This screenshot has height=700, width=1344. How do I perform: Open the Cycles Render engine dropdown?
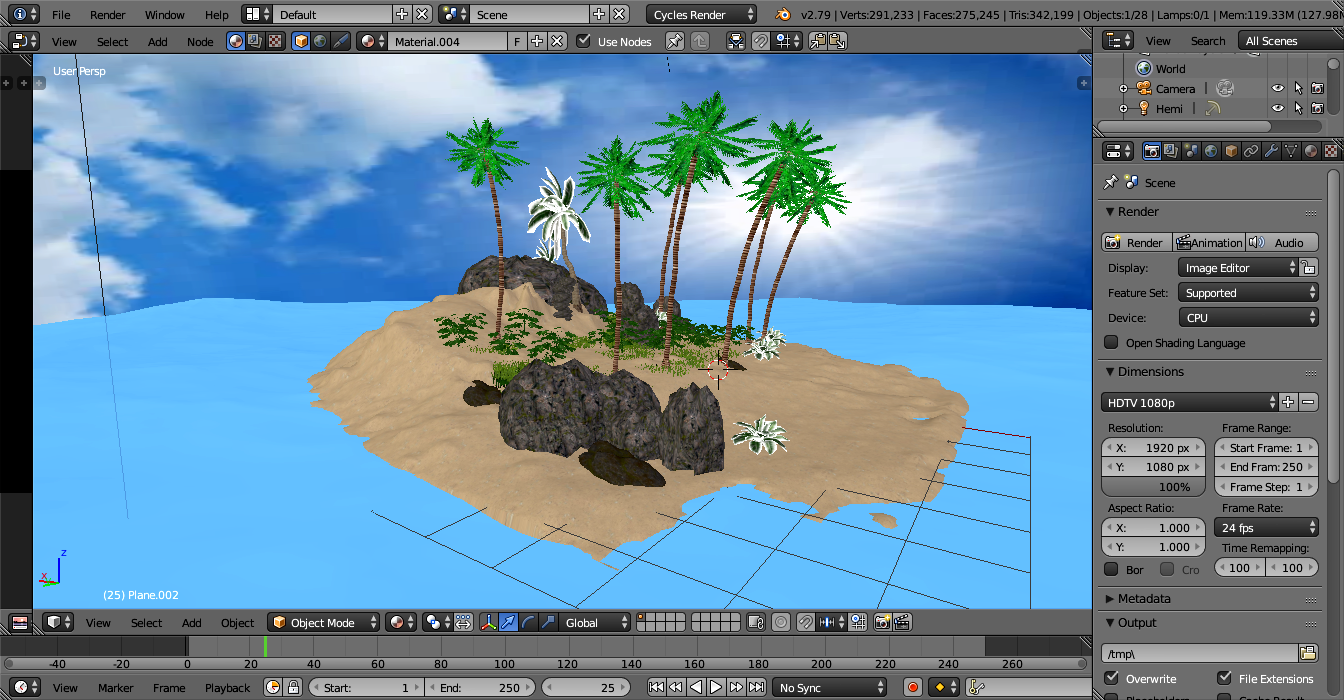702,14
